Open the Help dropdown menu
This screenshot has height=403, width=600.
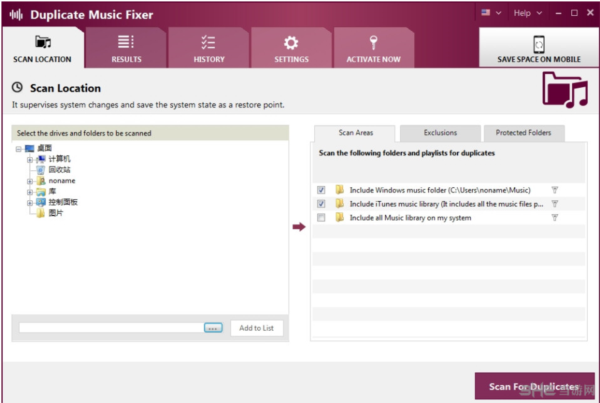pyautogui.click(x=527, y=13)
